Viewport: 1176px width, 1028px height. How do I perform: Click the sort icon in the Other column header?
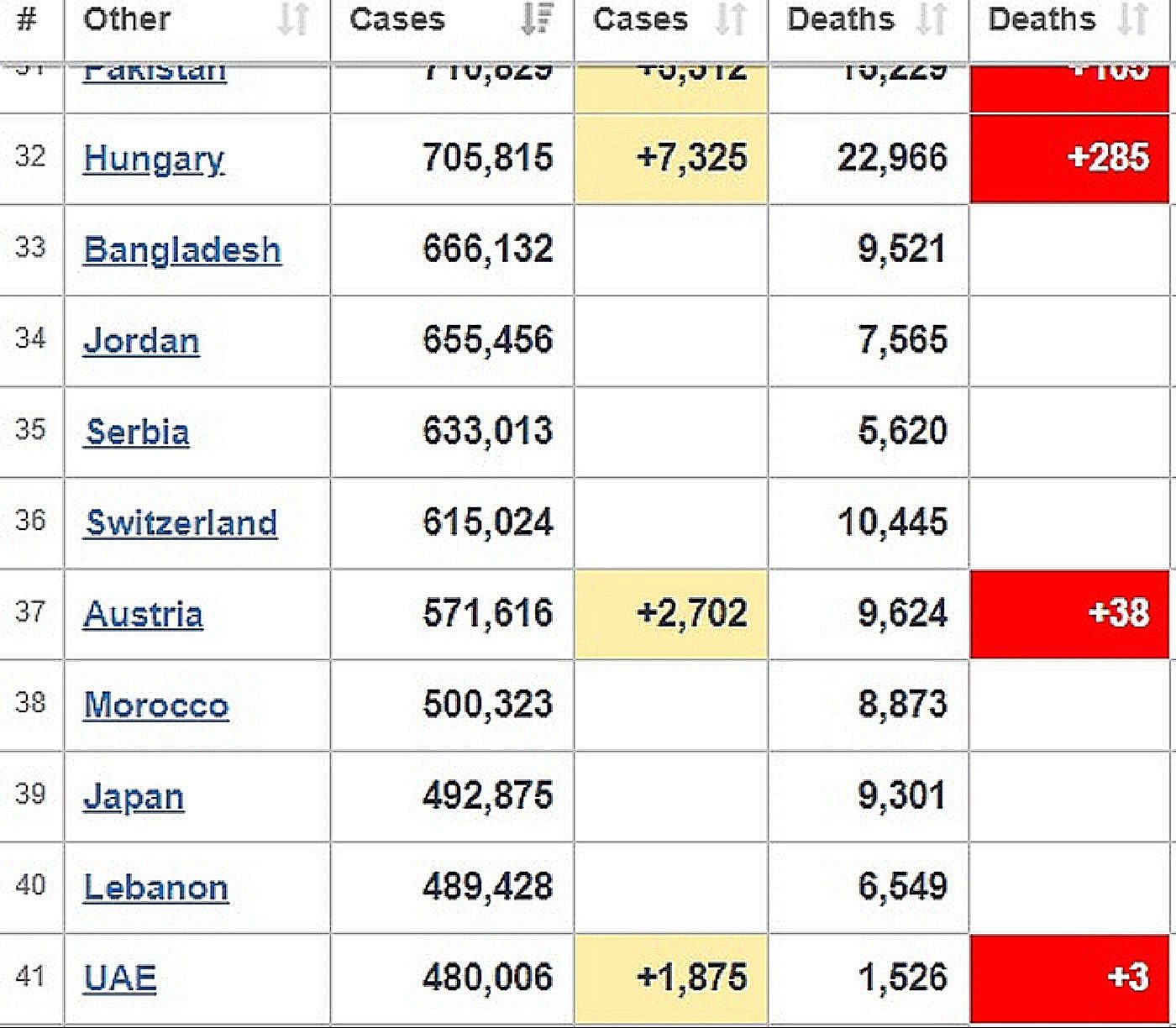click(292, 18)
